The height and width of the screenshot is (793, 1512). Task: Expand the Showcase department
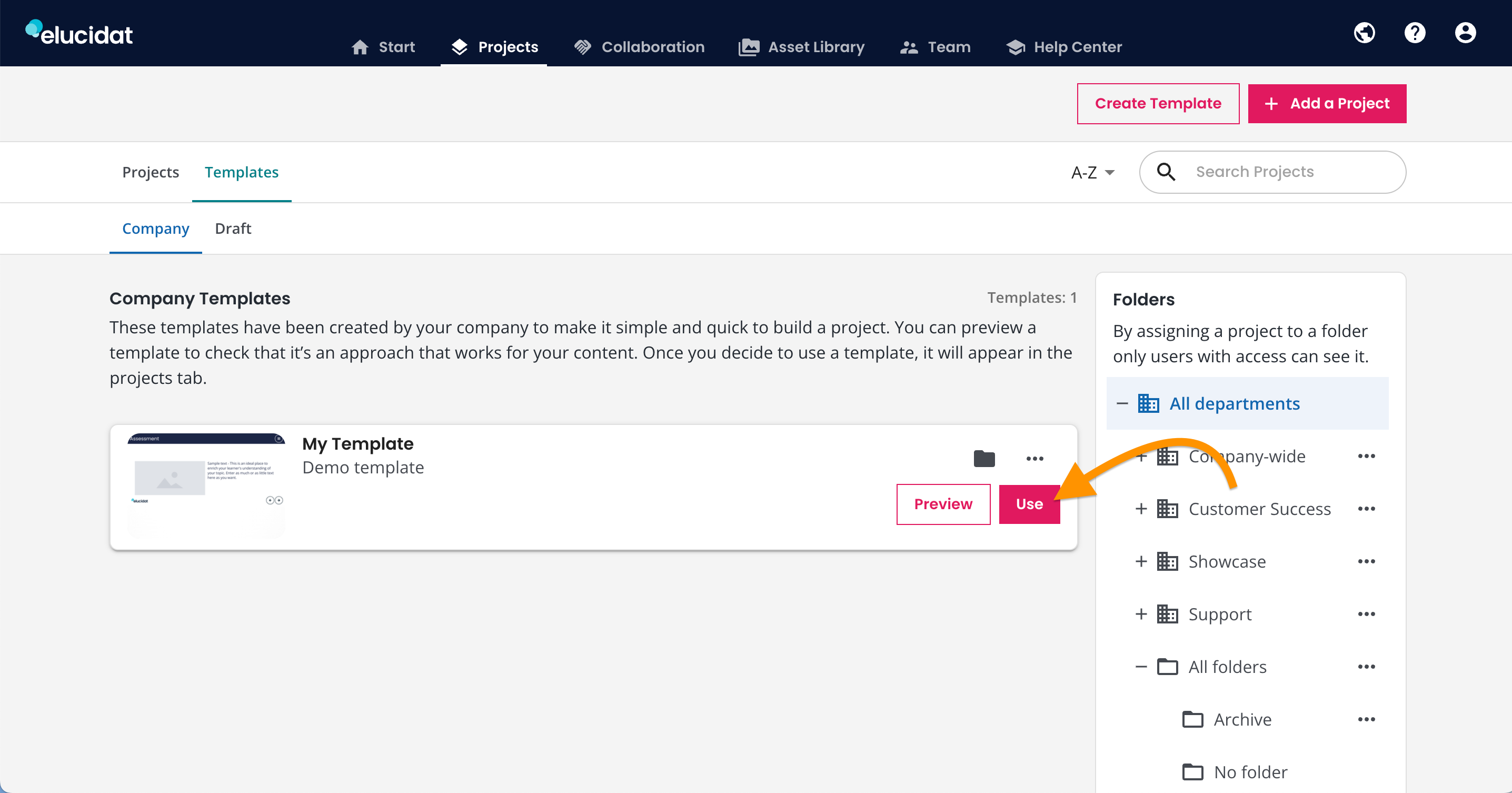(x=1141, y=562)
